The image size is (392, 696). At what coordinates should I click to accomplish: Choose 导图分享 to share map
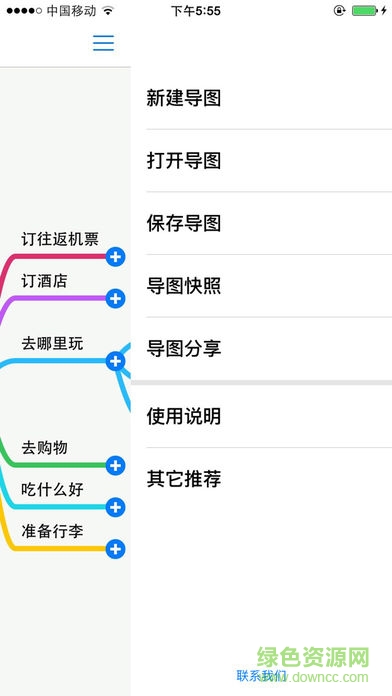pyautogui.click(x=261, y=348)
